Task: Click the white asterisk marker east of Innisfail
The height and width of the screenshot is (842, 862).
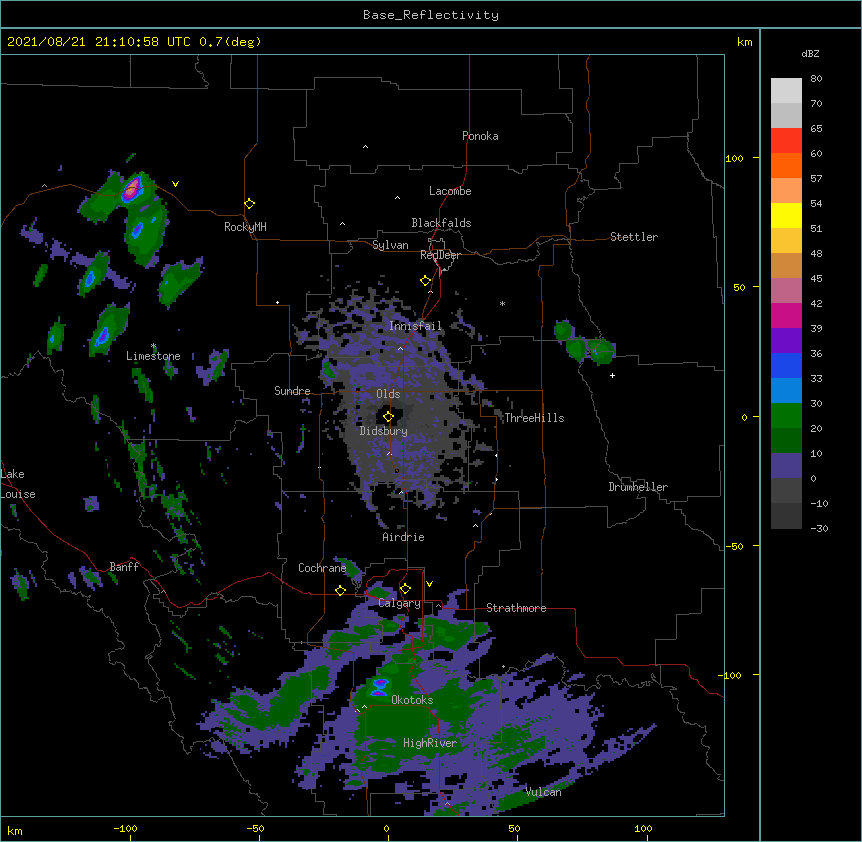Action: [x=502, y=303]
